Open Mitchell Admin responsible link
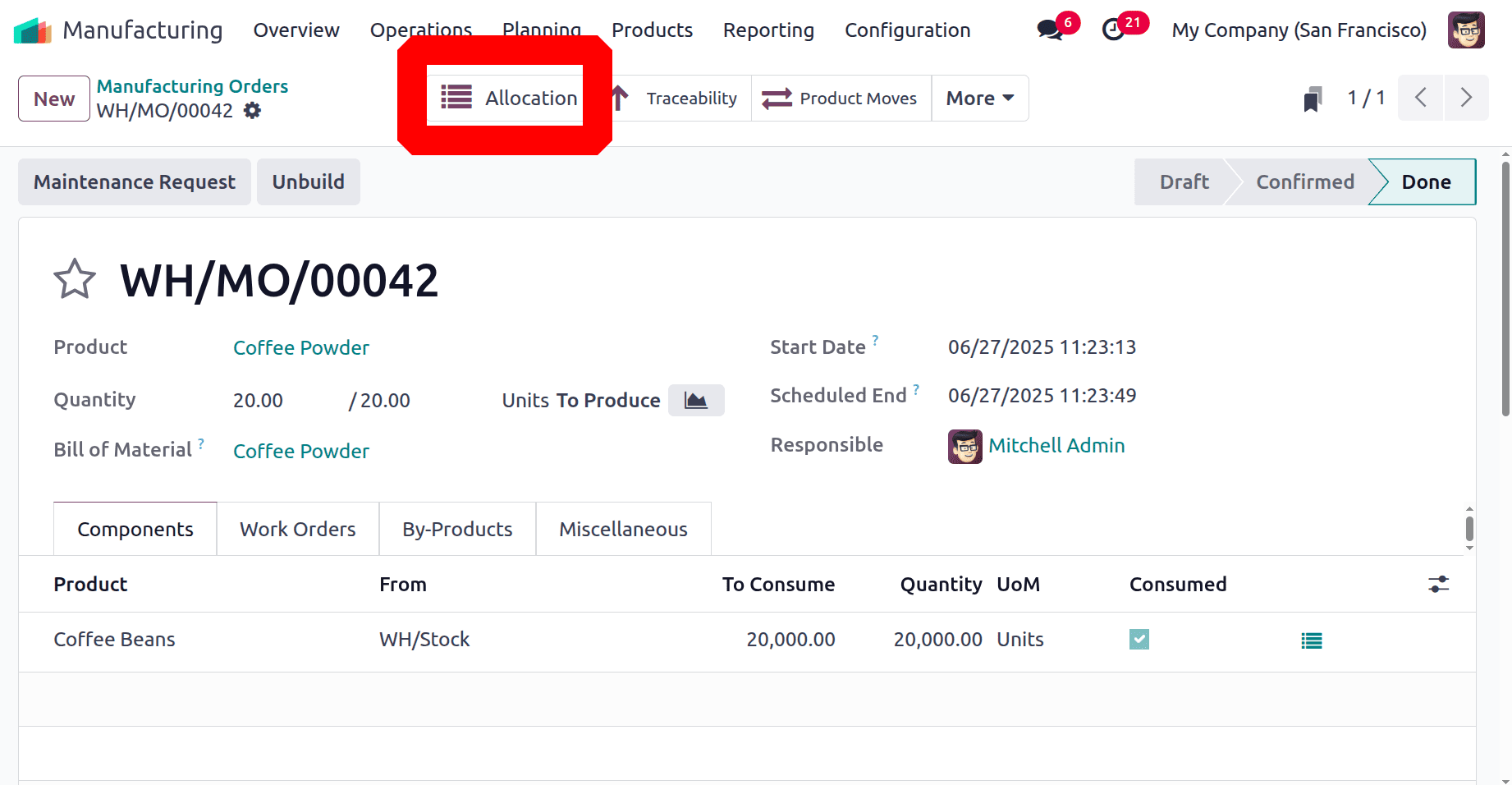This screenshot has height=785, width=1512. [1056, 446]
